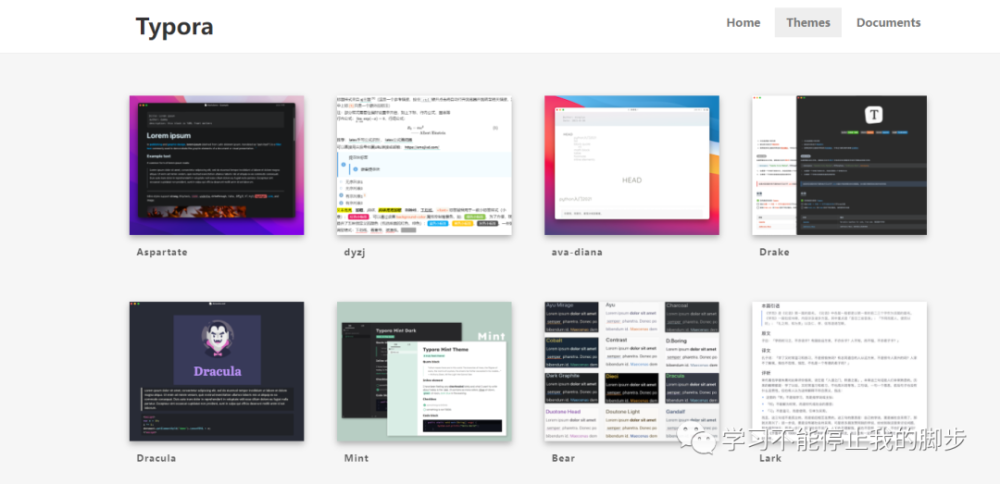Click the Mint theme name link
Image resolution: width=1000 pixels, height=484 pixels.
click(x=357, y=458)
